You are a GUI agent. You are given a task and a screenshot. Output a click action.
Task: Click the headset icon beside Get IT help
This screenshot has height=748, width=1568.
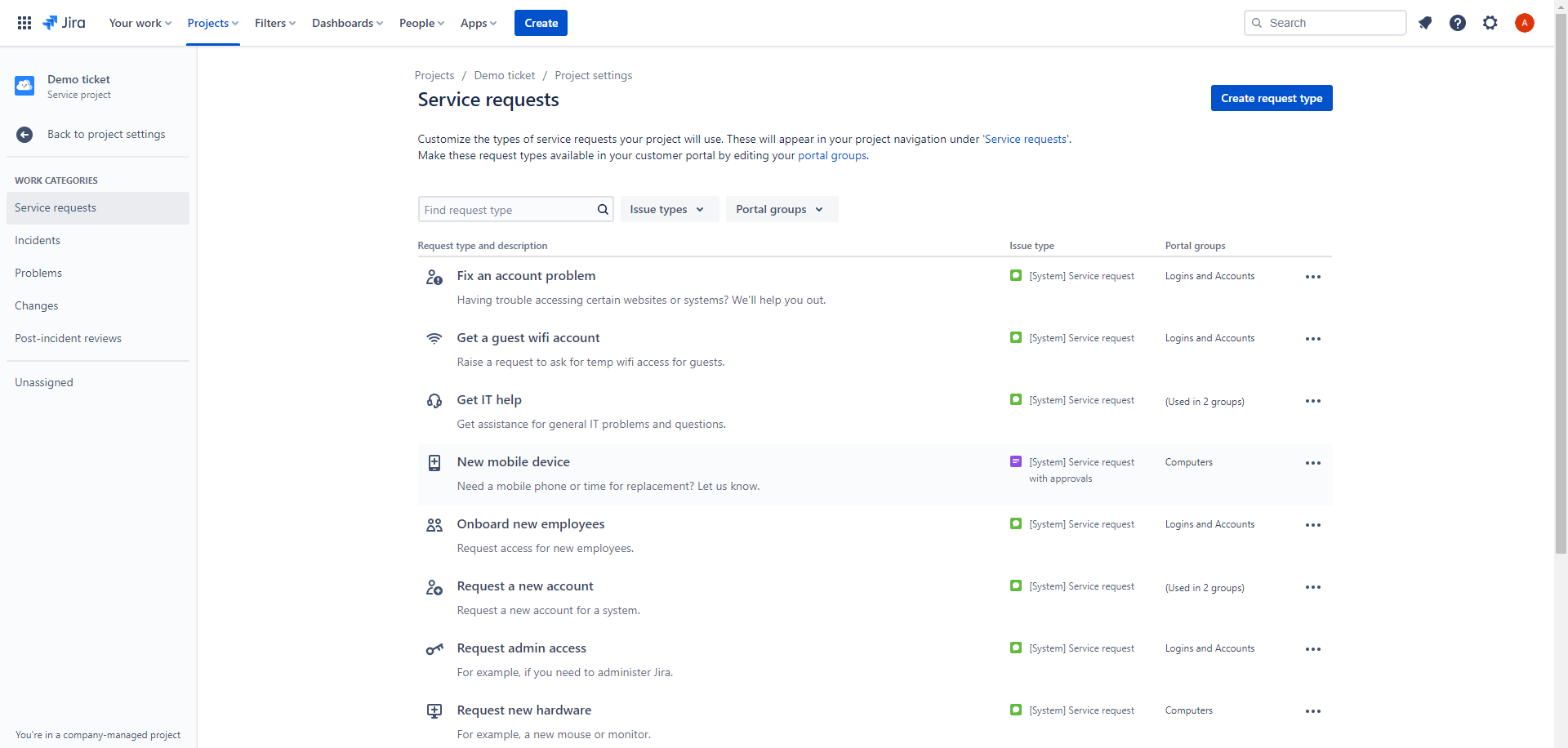(434, 400)
